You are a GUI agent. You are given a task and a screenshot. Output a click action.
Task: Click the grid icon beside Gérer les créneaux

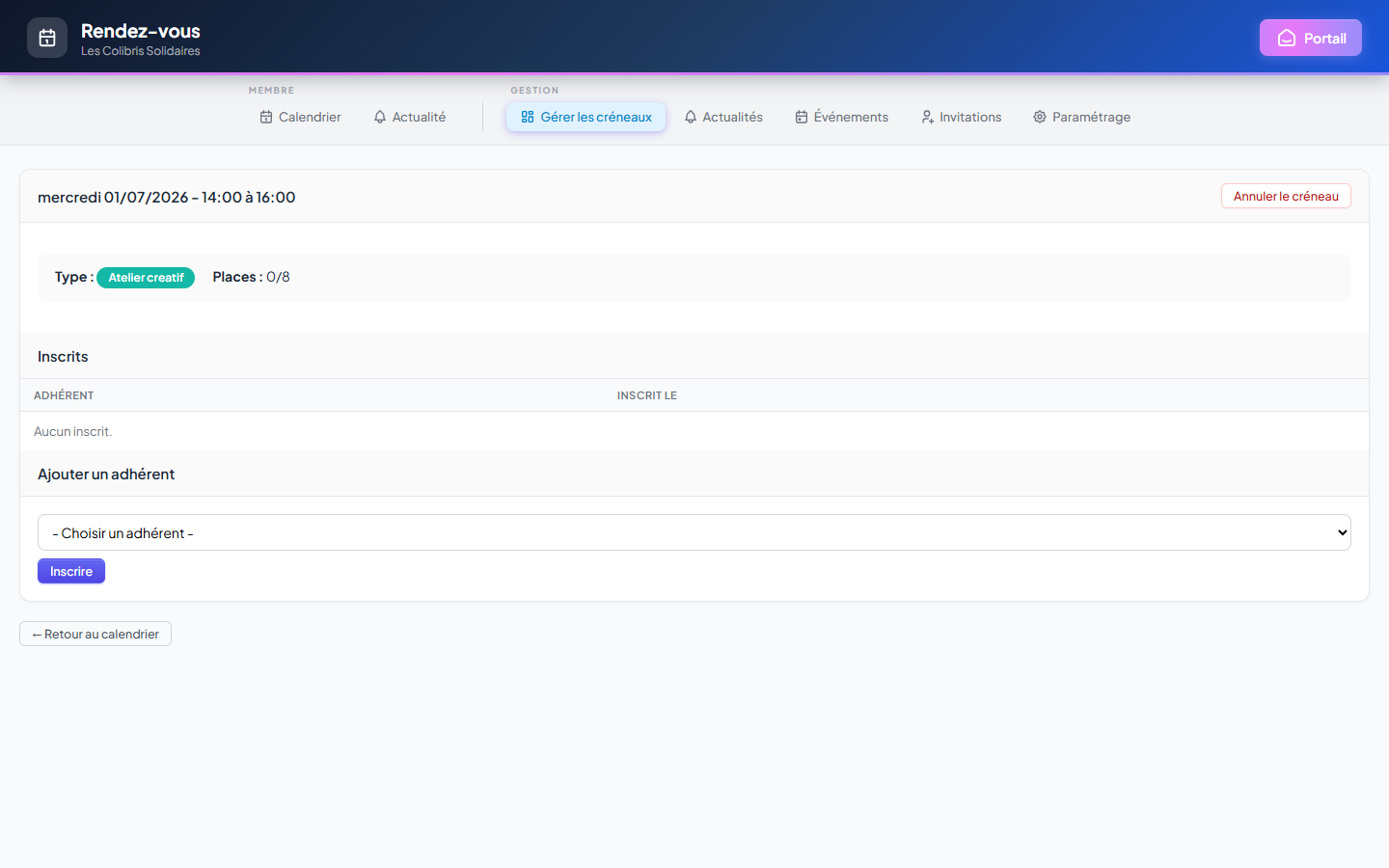tap(528, 117)
